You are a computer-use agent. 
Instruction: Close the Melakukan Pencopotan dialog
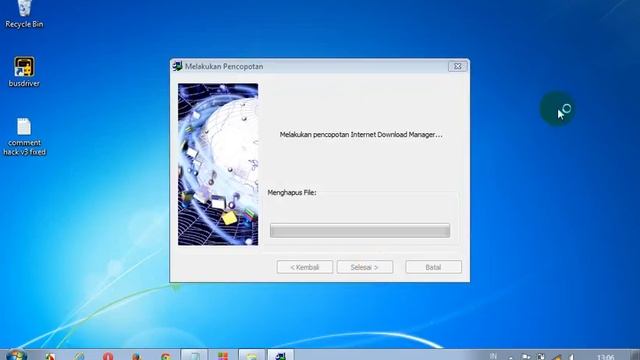[458, 66]
